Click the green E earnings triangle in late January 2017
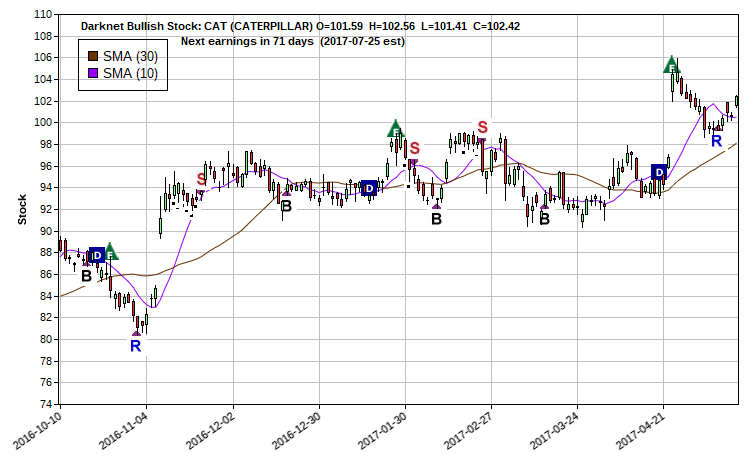 [395, 129]
